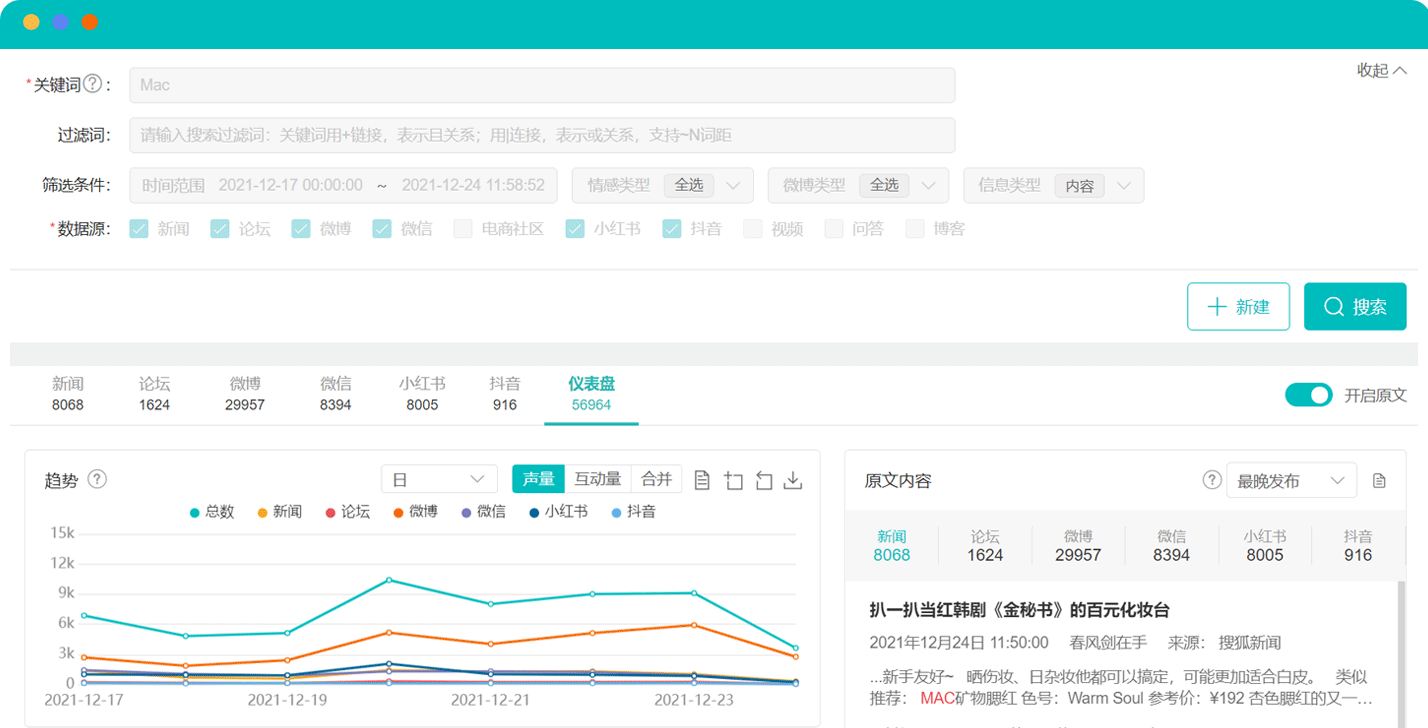
Task: Uncheck the 新闻 data source checkbox
Action: [139, 229]
